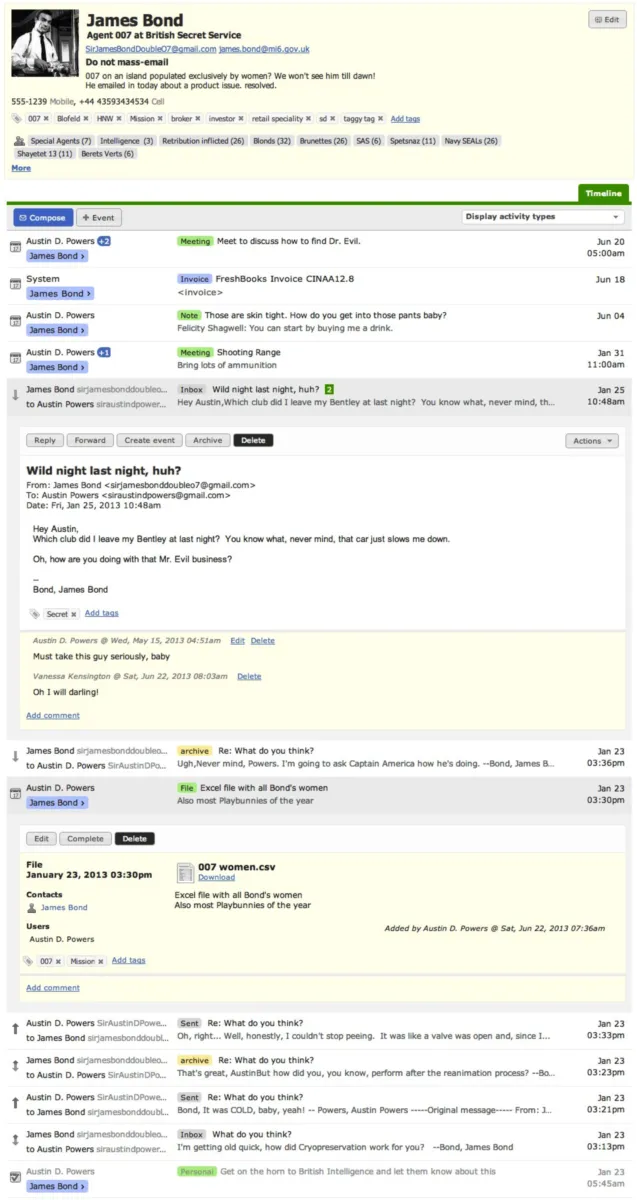Viewport: 637px width, 1200px height.
Task: Click the arrow icon beside the Wild night email
Action: tap(14, 395)
